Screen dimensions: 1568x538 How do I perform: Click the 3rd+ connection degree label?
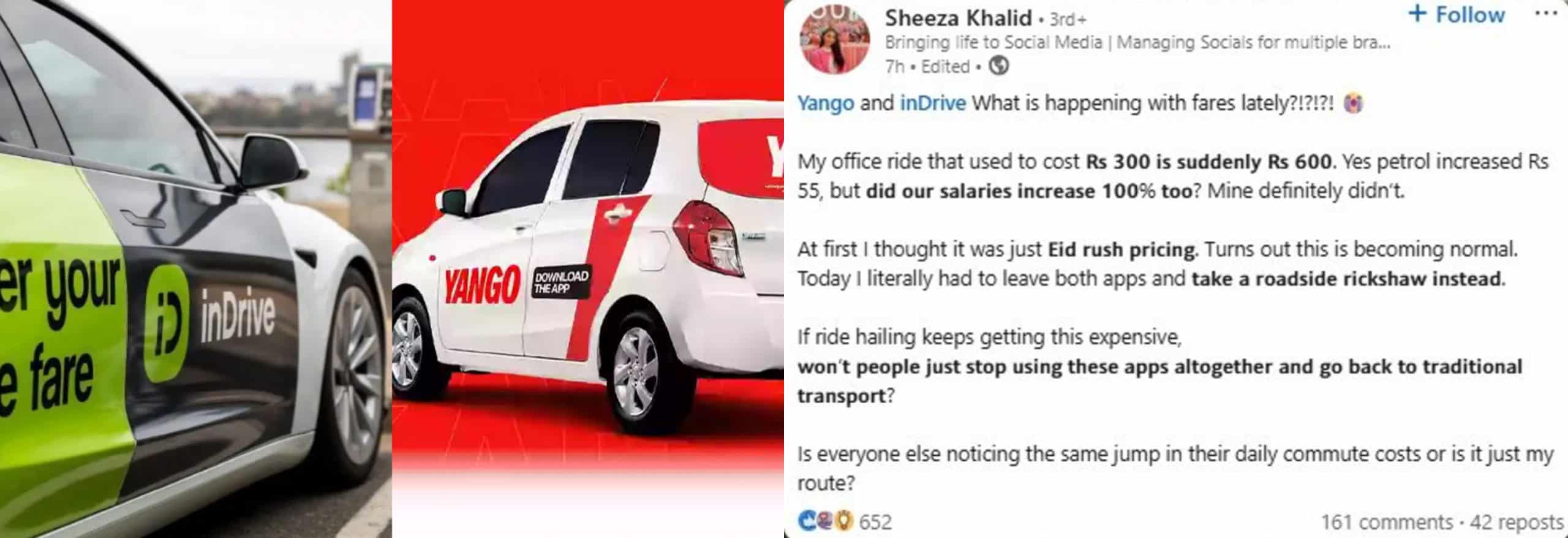tap(1068, 20)
